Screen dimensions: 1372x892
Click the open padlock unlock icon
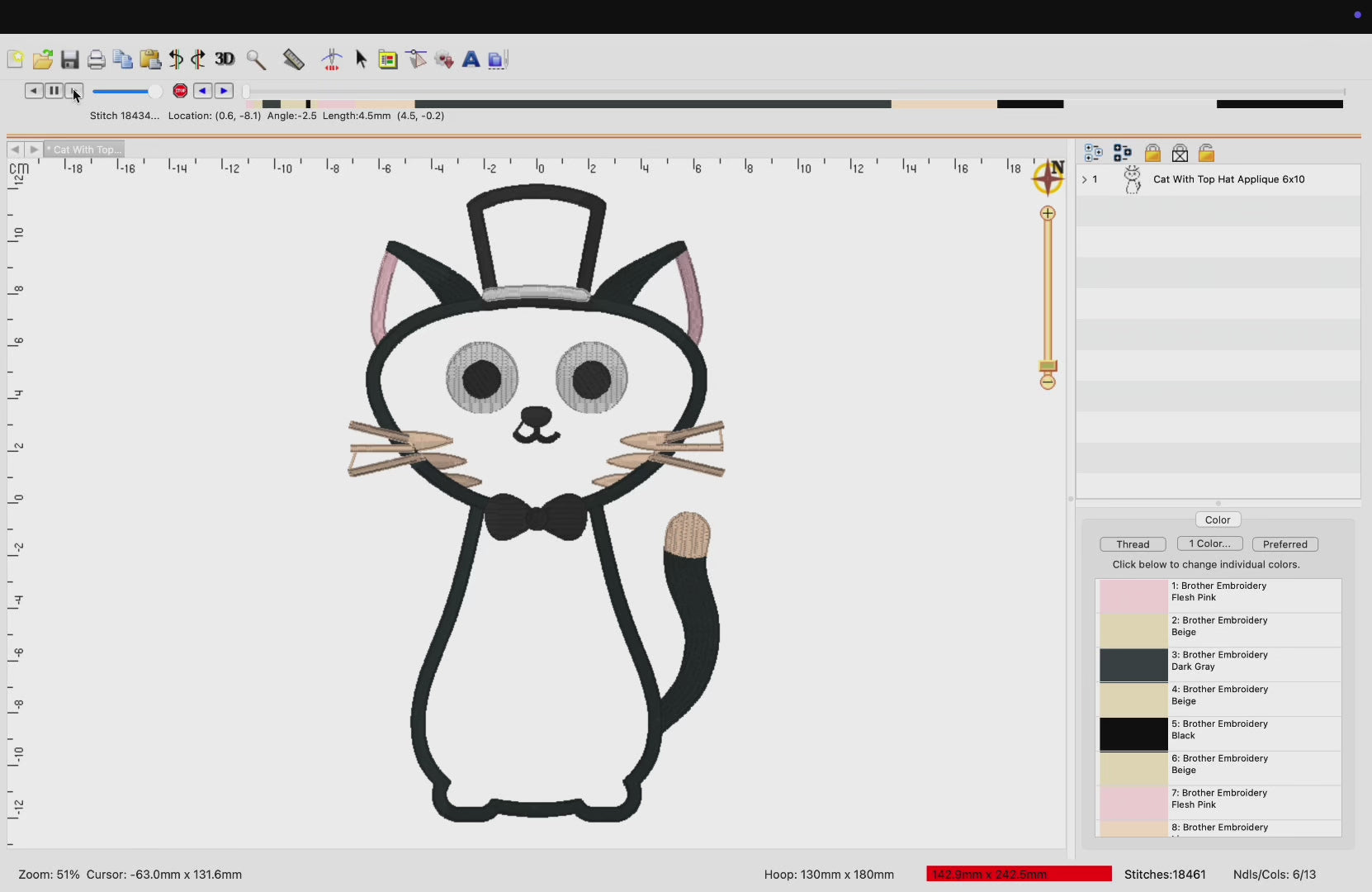coord(1206,153)
